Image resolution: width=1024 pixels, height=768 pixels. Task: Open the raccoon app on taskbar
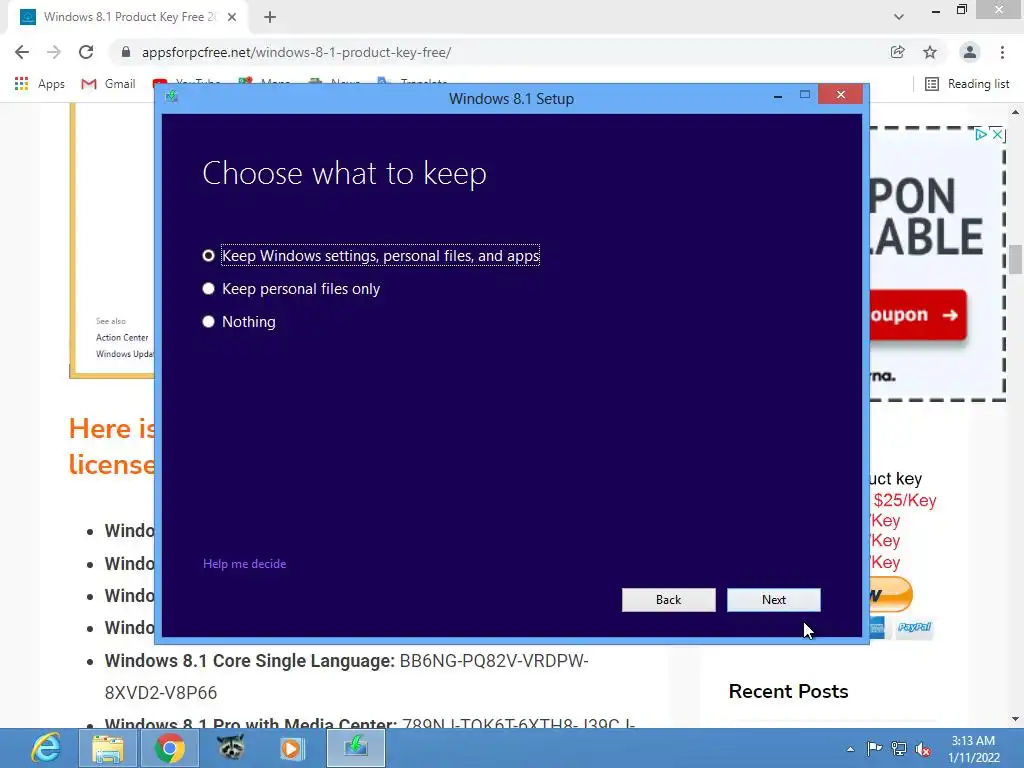[x=231, y=748]
